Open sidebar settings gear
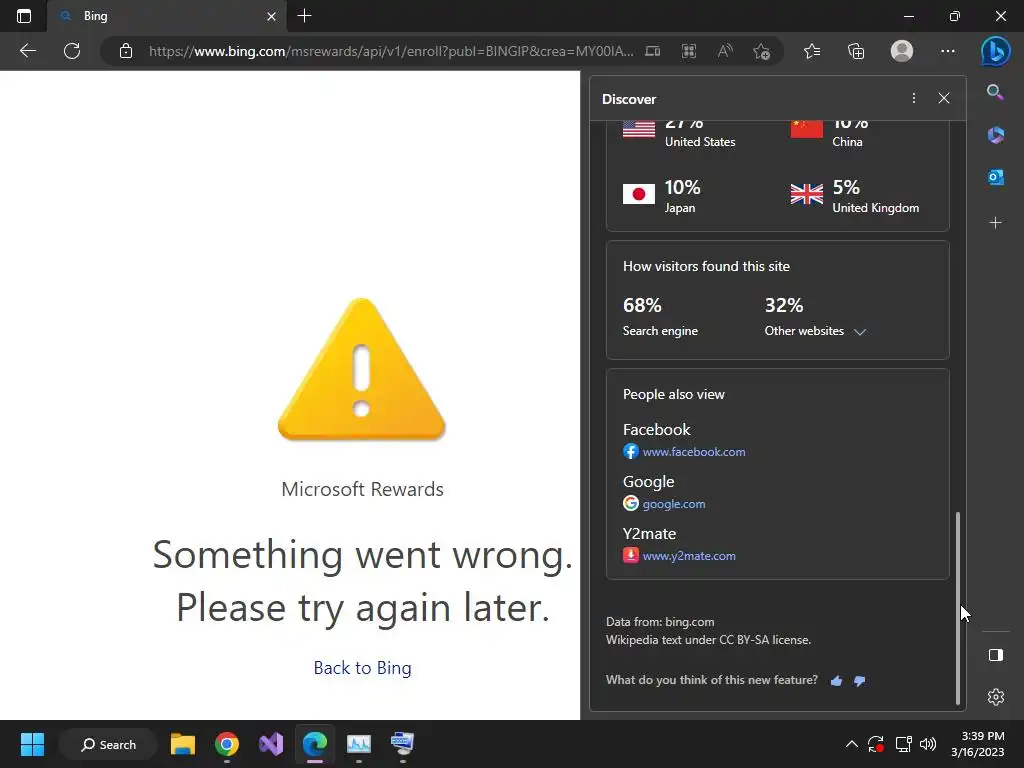 point(995,697)
